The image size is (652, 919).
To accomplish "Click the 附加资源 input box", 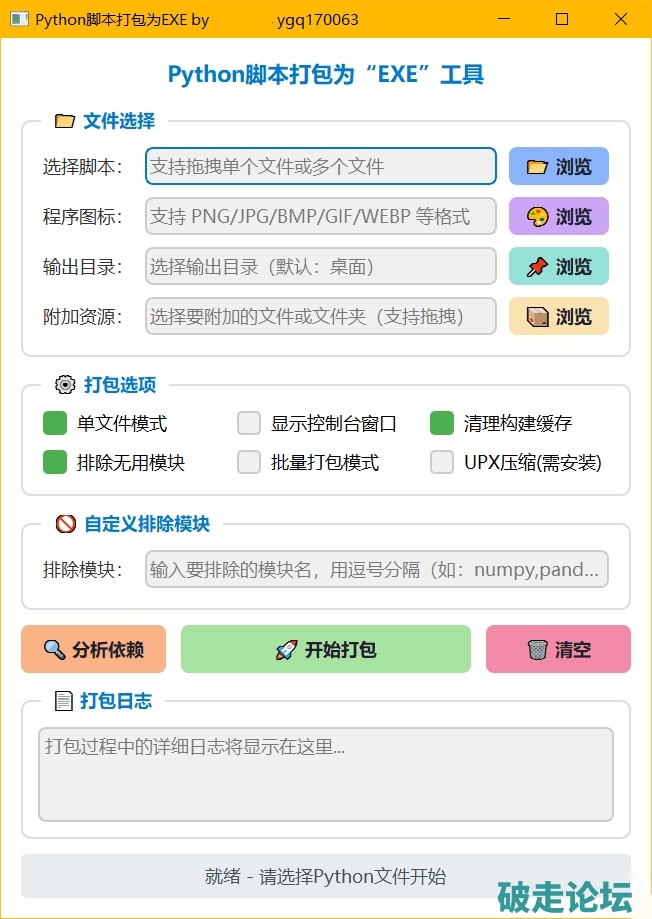I will [320, 317].
